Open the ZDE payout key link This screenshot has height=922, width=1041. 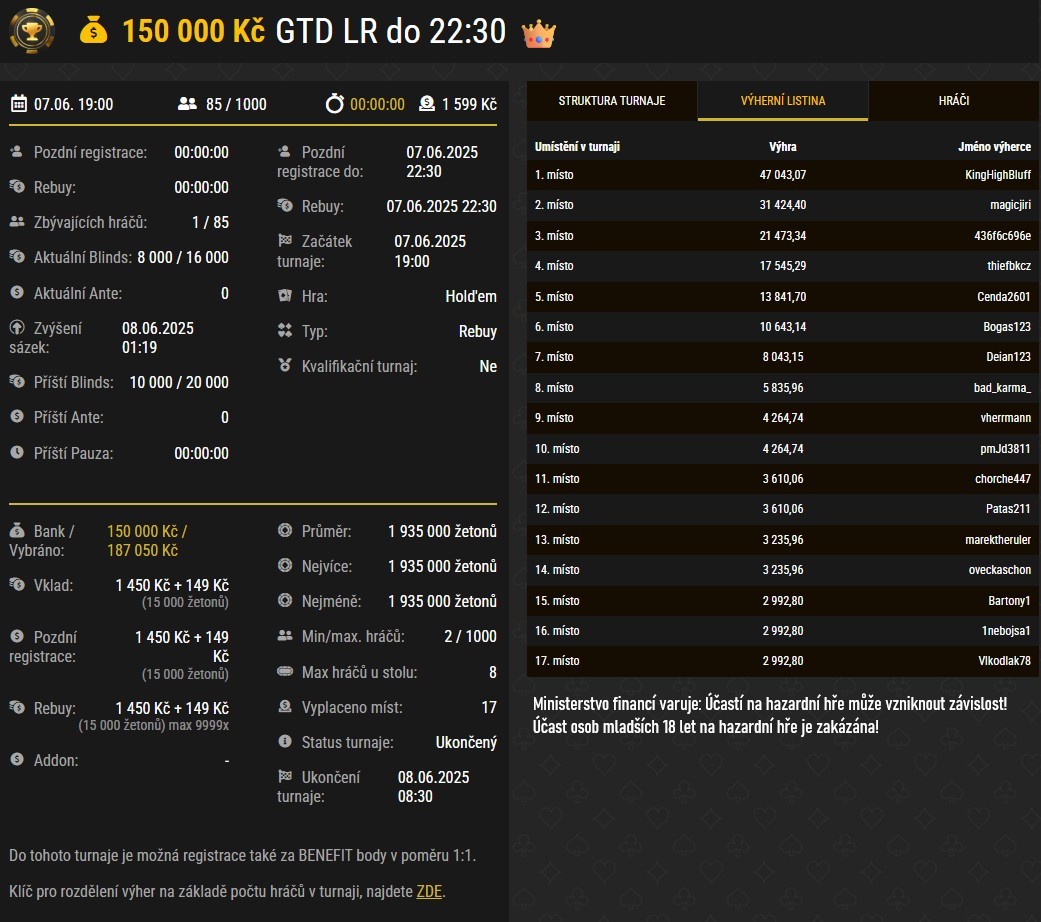(x=429, y=891)
